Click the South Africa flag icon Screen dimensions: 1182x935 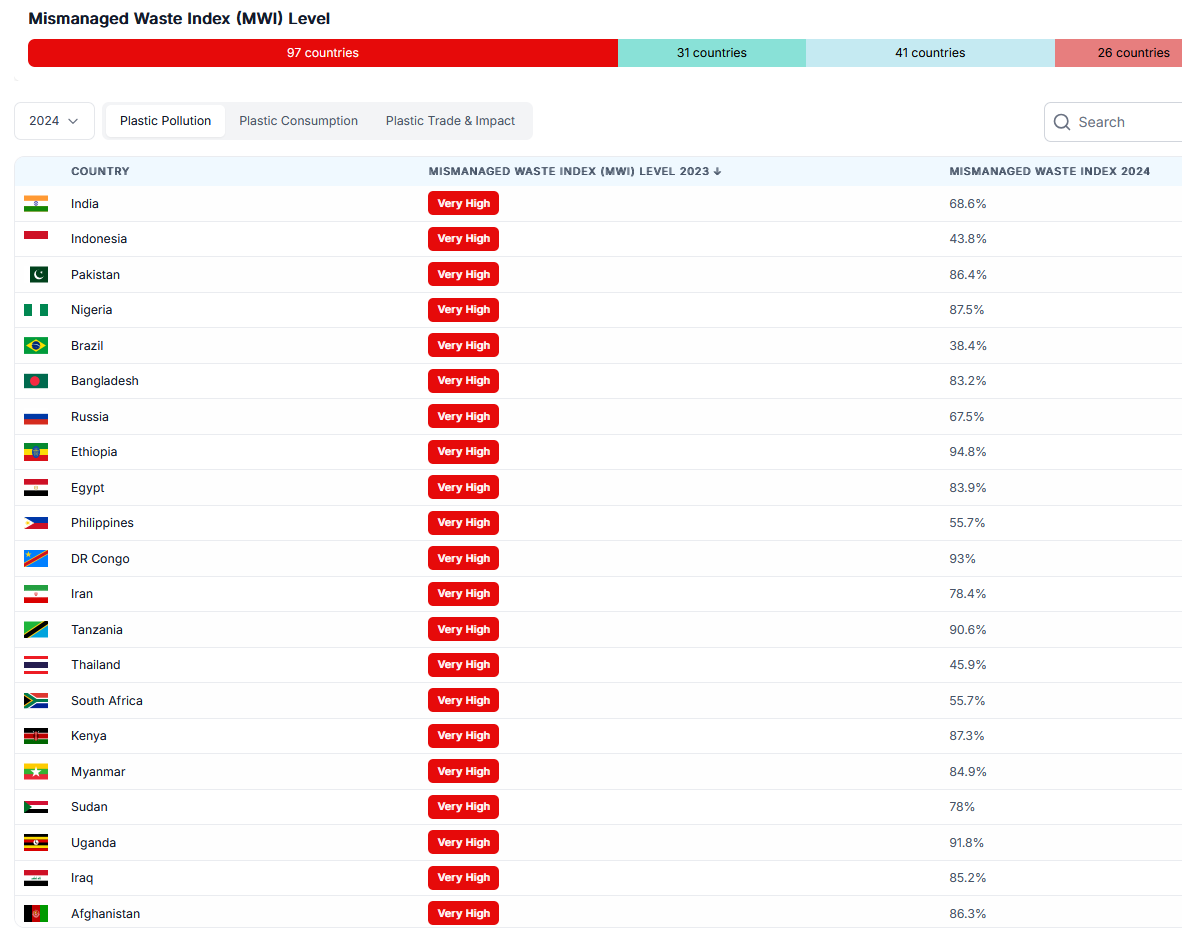pyautogui.click(x=35, y=700)
